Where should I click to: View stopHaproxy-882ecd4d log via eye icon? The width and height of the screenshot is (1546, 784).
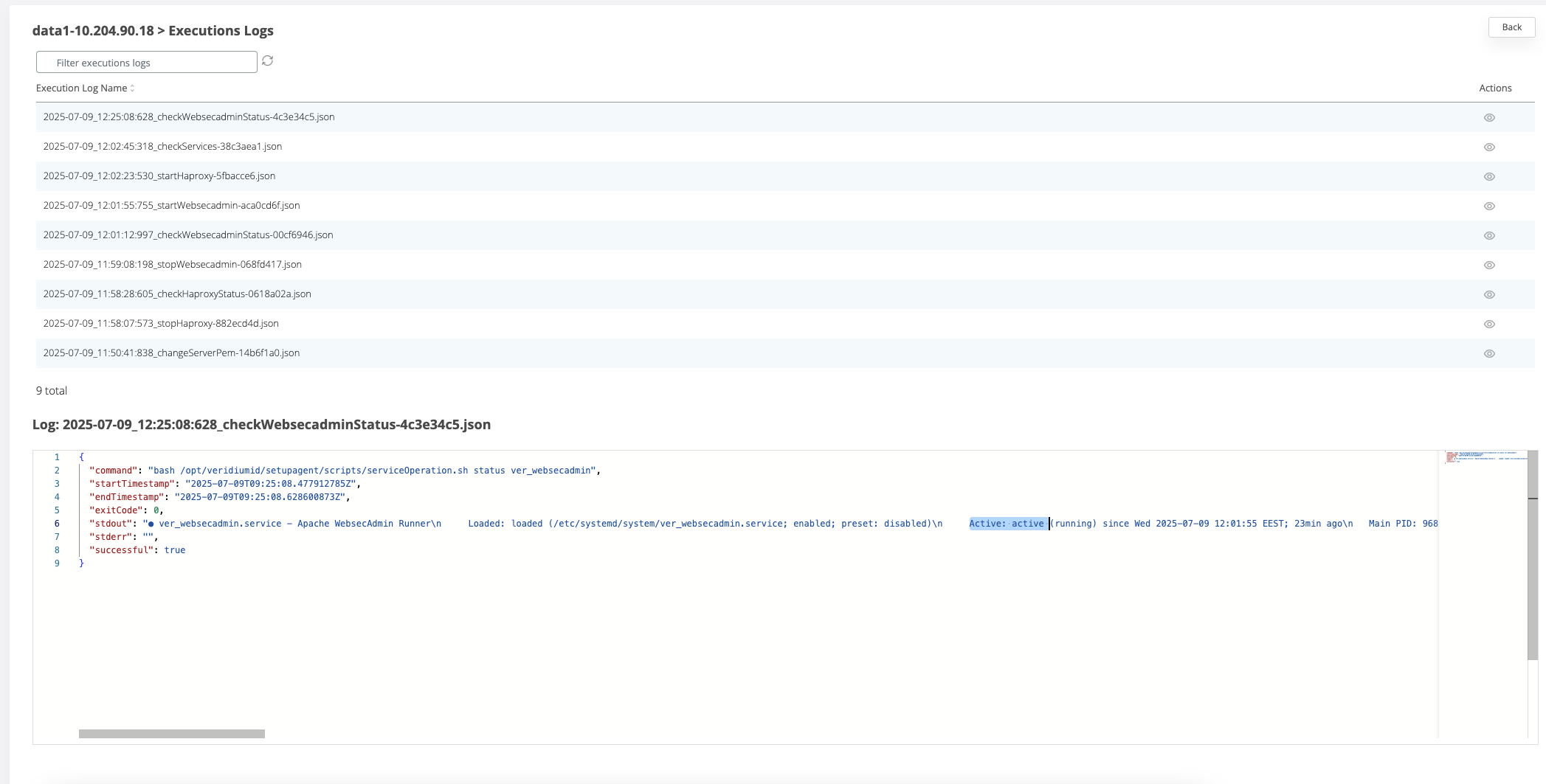tap(1489, 325)
